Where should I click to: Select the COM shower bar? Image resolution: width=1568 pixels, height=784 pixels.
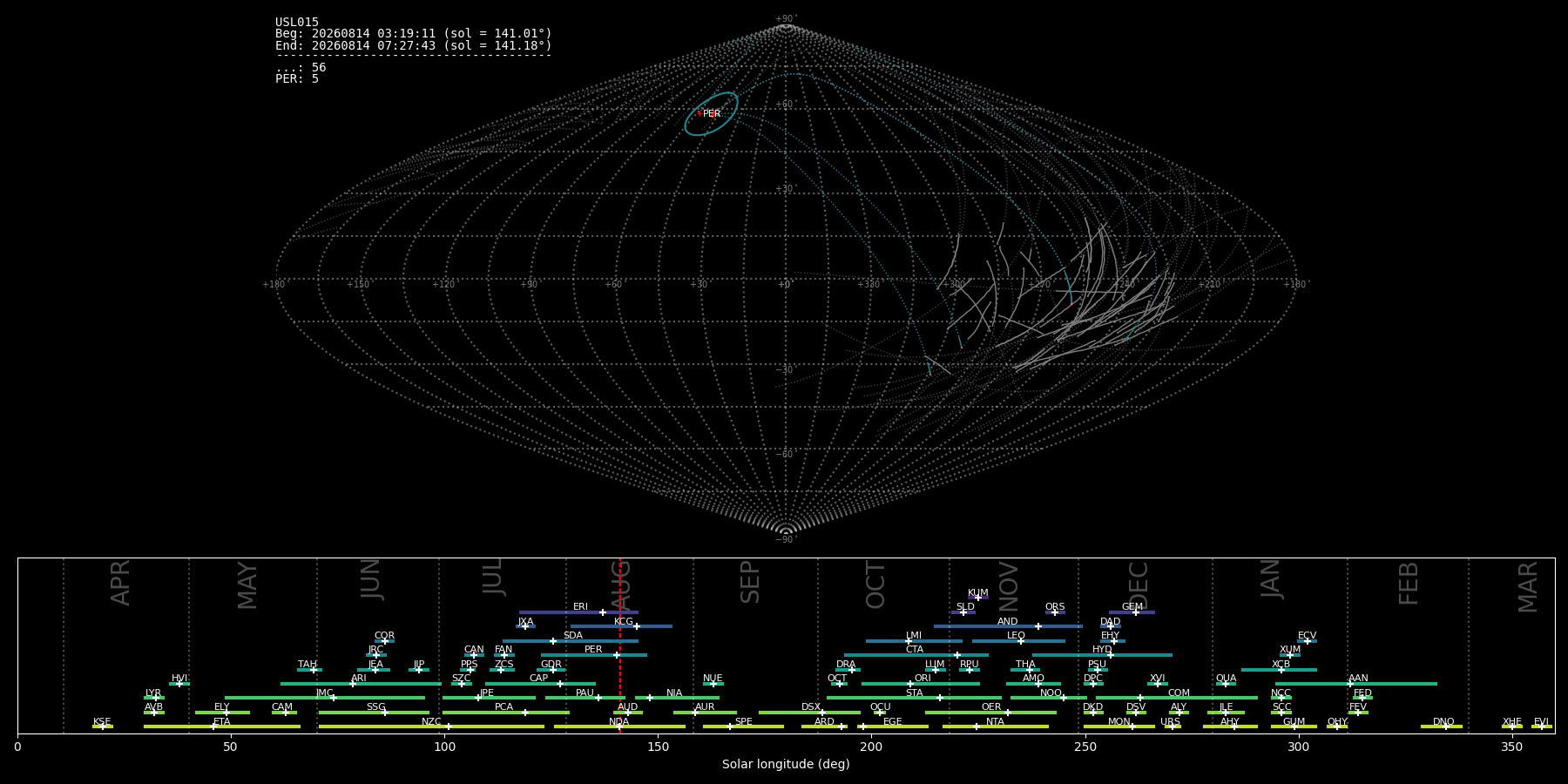tap(1177, 698)
